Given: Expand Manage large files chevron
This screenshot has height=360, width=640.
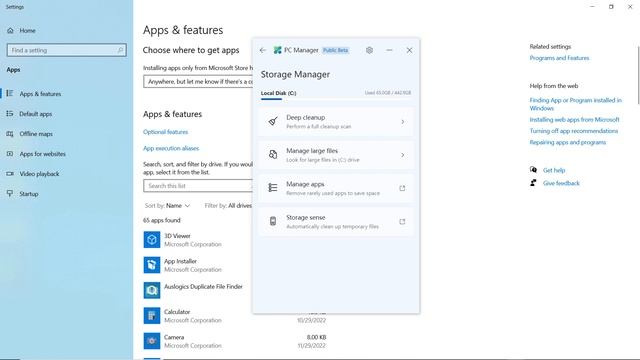Looking at the screenshot, I should [402, 155].
